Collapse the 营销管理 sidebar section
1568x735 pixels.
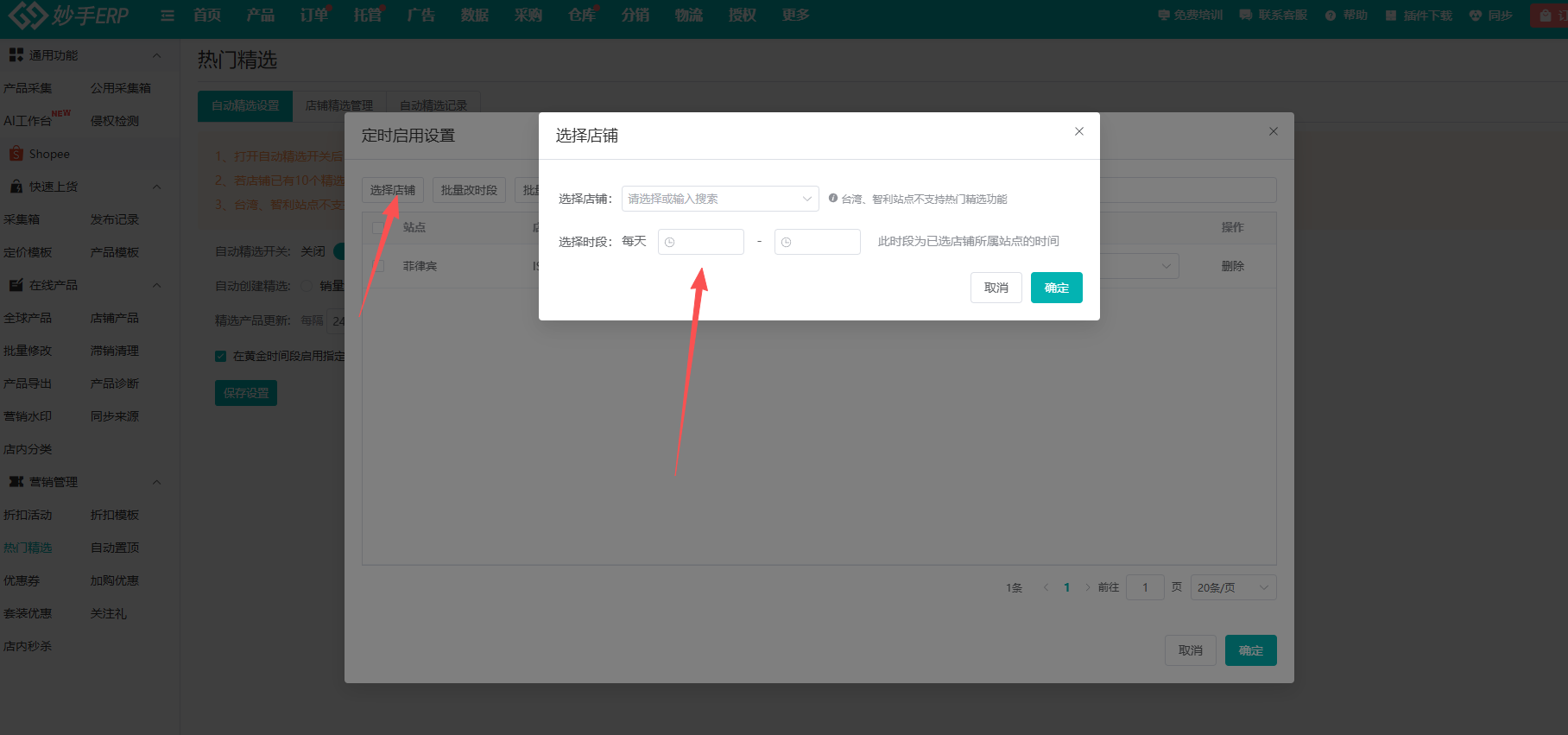click(x=156, y=482)
